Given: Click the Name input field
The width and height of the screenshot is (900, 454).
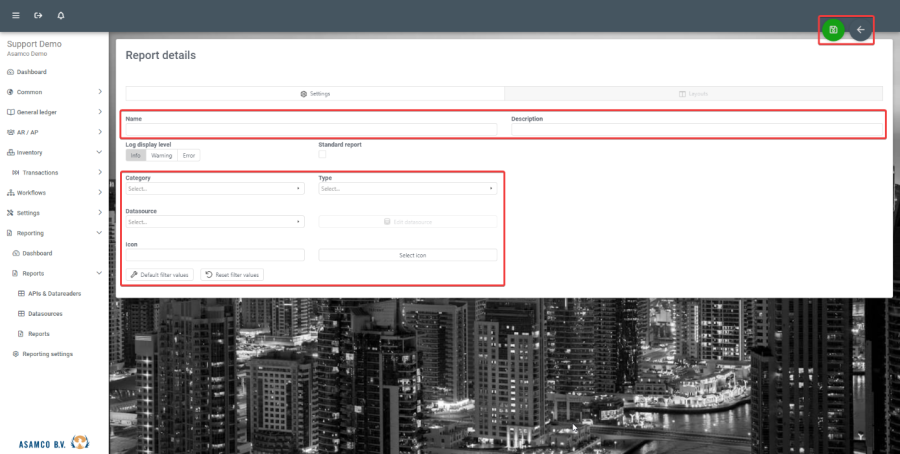Looking at the screenshot, I should point(310,129).
